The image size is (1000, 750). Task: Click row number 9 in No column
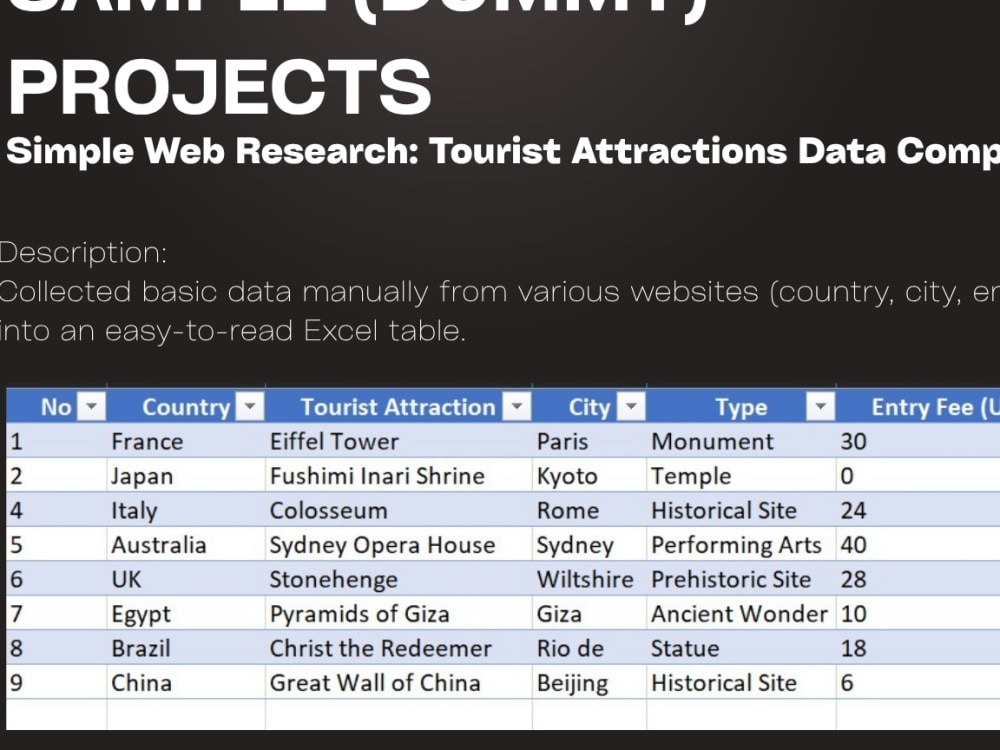[57, 682]
